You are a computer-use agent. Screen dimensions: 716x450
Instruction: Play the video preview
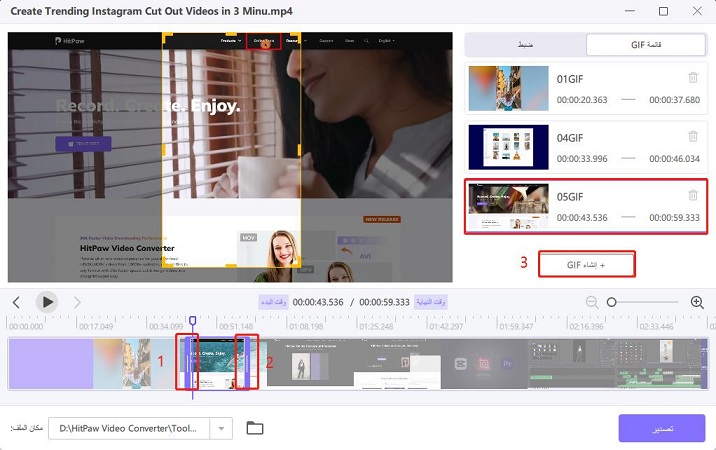coord(47,302)
